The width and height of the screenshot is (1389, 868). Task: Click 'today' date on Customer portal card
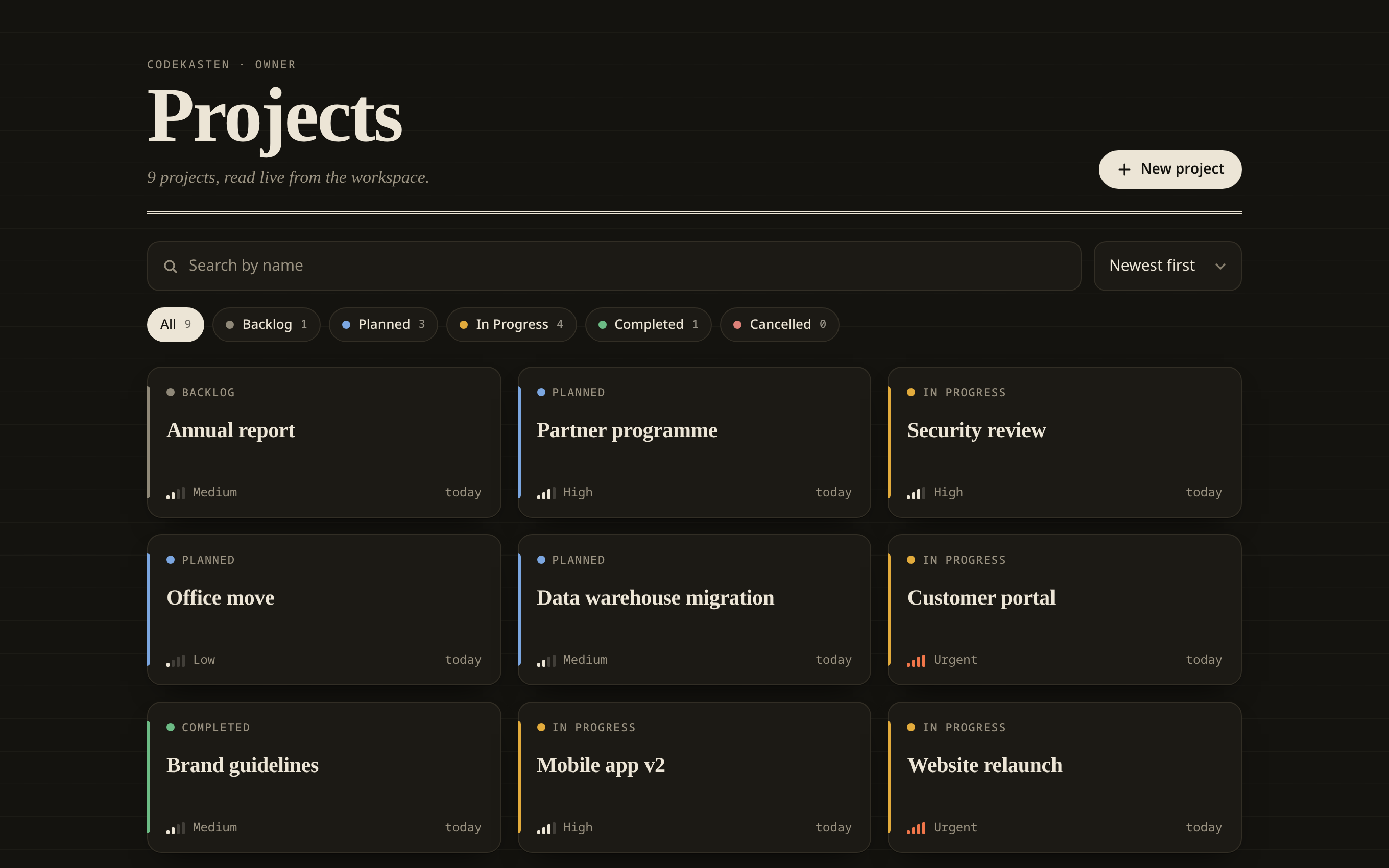pos(1204,660)
